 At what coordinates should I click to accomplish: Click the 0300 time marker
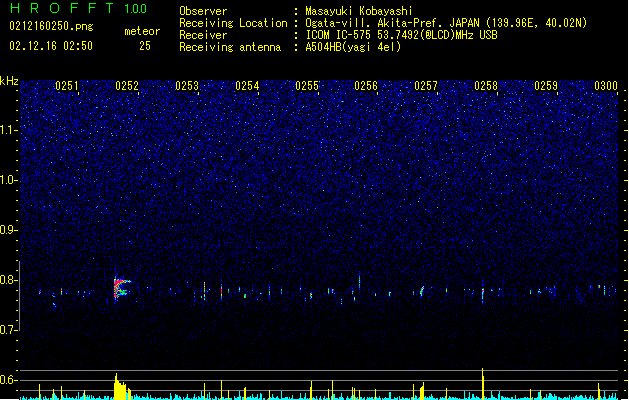tap(606, 86)
